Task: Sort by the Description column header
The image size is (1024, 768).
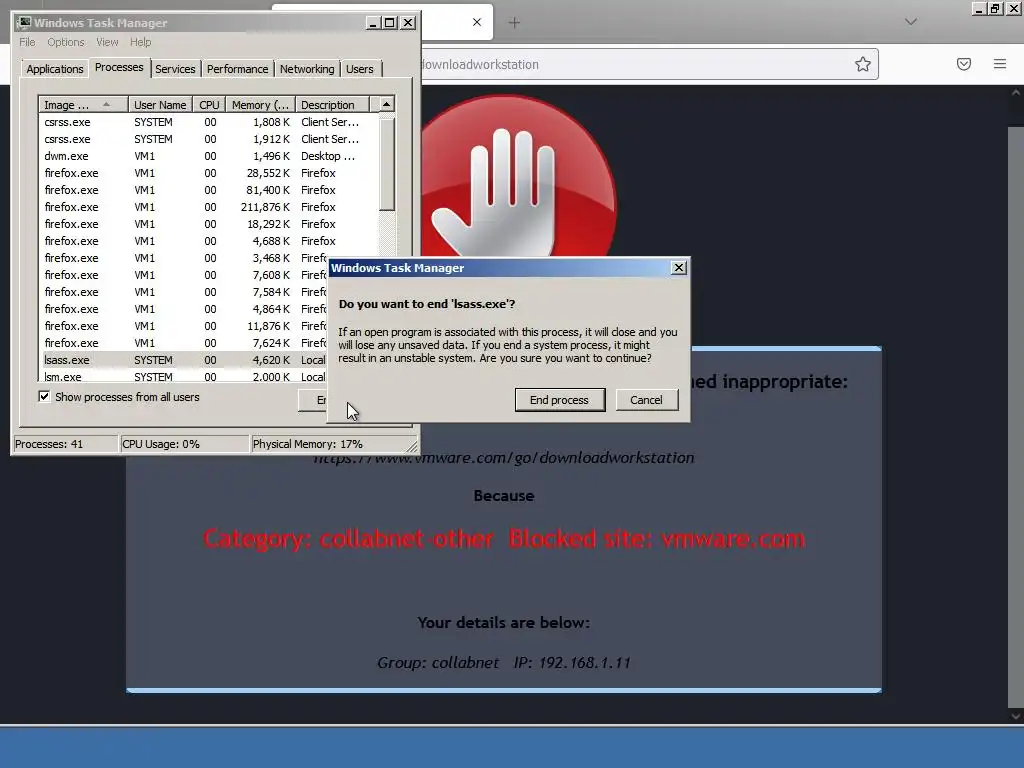Action: 332,104
